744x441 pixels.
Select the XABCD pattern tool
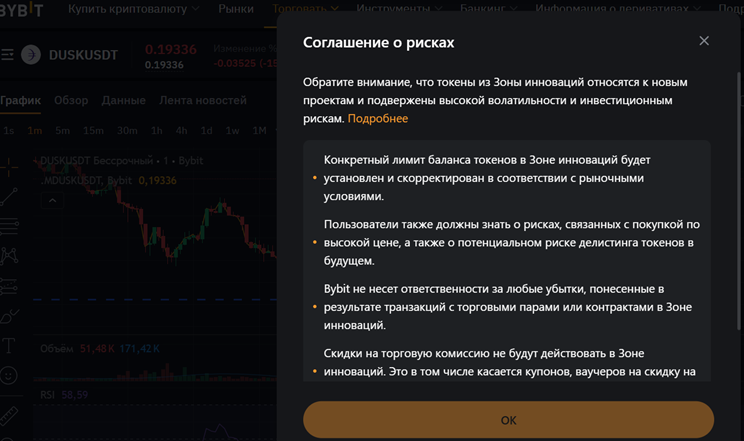pos(9,256)
